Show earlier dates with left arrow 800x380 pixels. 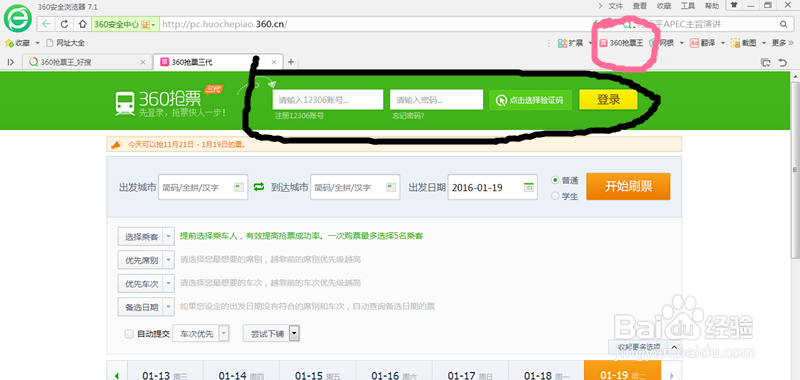pyautogui.click(x=117, y=376)
